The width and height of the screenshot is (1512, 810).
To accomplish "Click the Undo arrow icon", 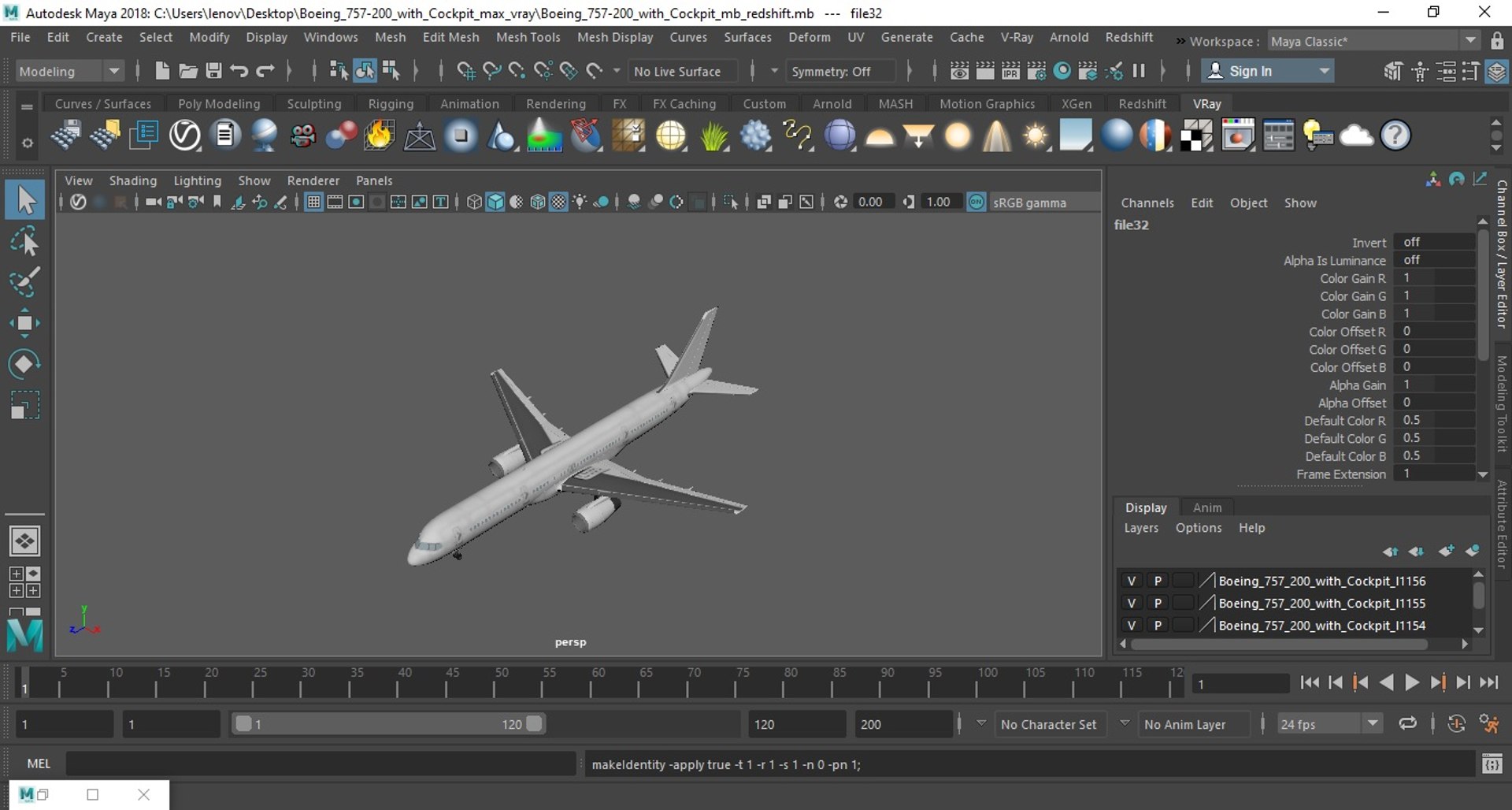I will tap(239, 71).
